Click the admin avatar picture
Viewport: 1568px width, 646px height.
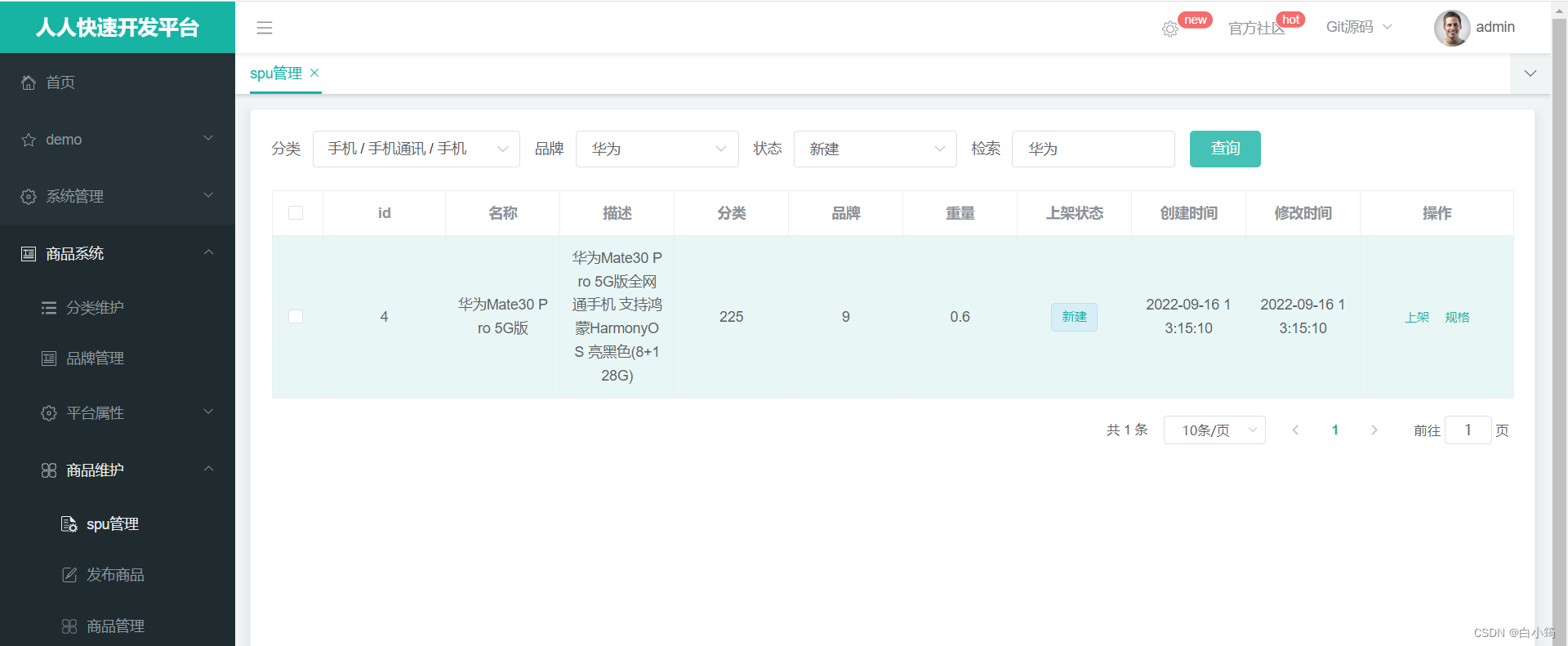(1452, 28)
